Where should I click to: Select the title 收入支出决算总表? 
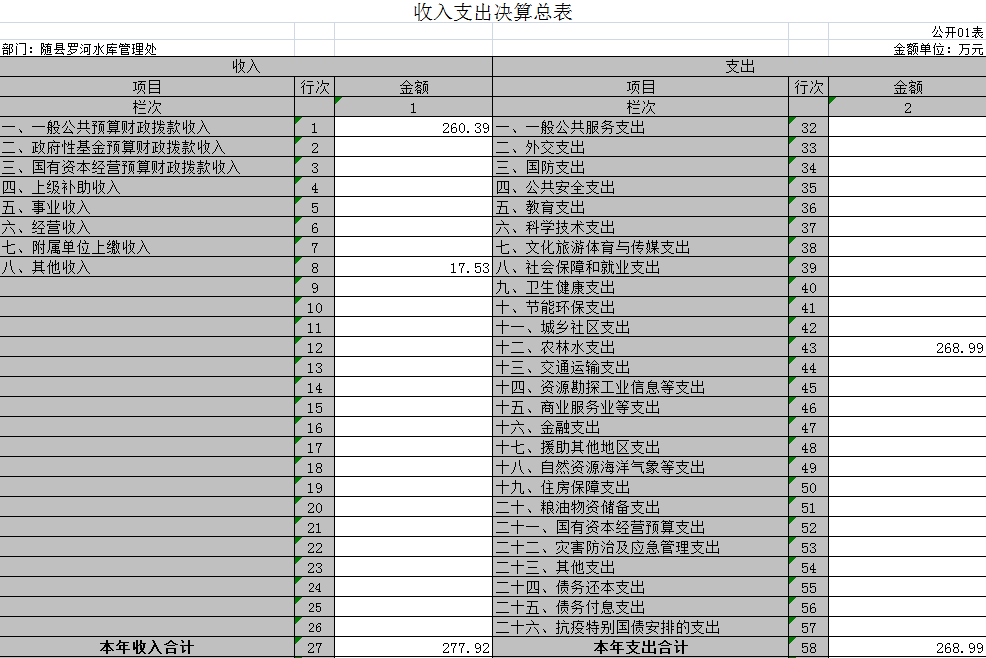tap(493, 12)
